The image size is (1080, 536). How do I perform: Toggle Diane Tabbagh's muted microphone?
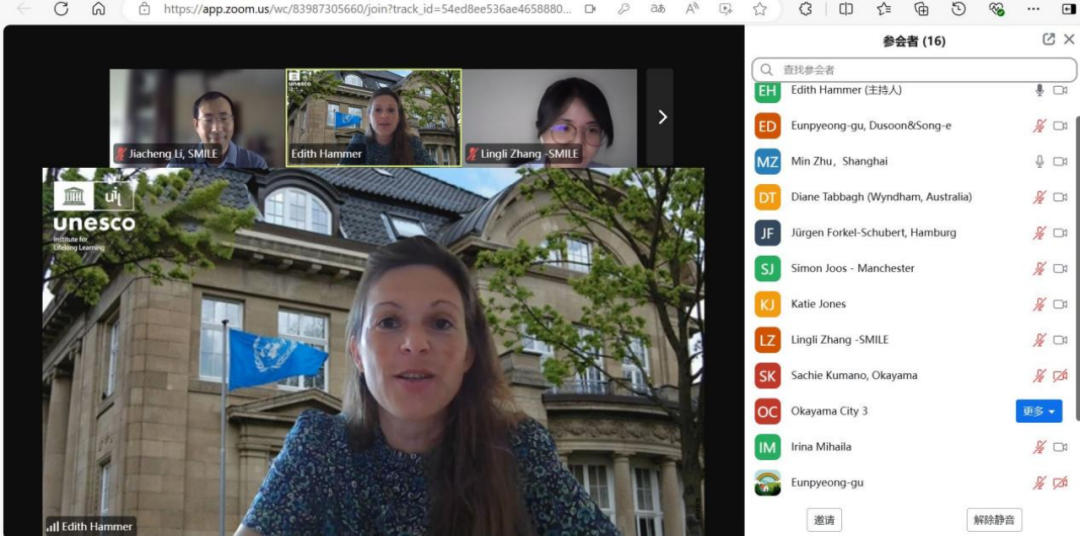[x=1039, y=197]
